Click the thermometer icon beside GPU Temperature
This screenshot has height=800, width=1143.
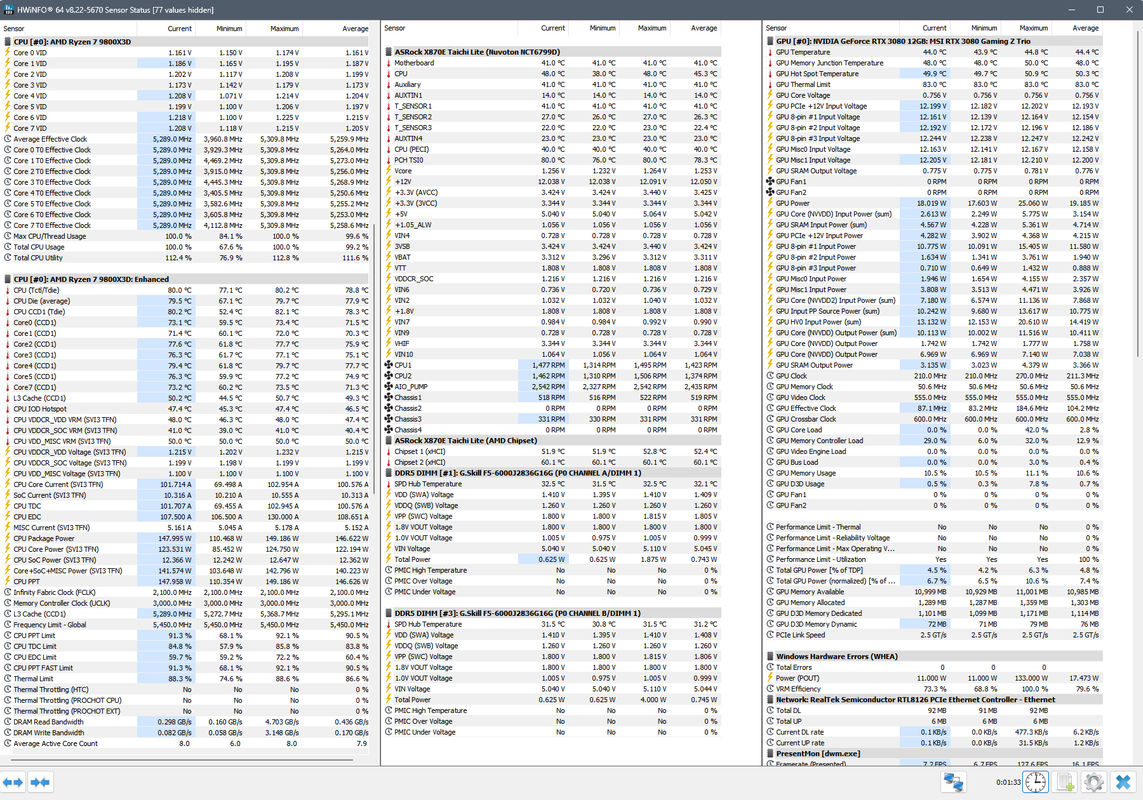click(771, 52)
